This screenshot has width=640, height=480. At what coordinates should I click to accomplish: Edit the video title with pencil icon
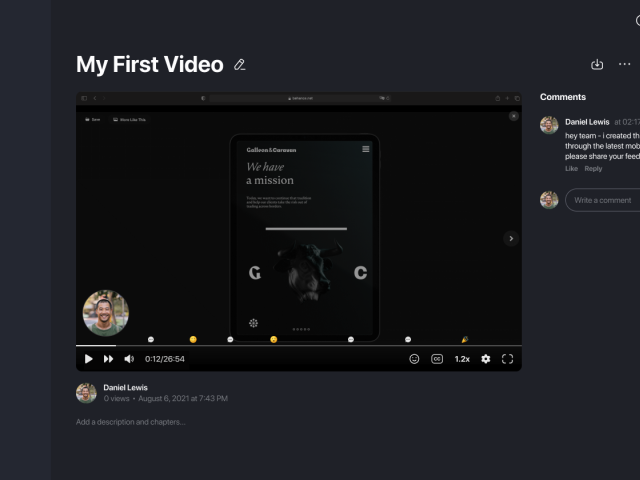240,65
